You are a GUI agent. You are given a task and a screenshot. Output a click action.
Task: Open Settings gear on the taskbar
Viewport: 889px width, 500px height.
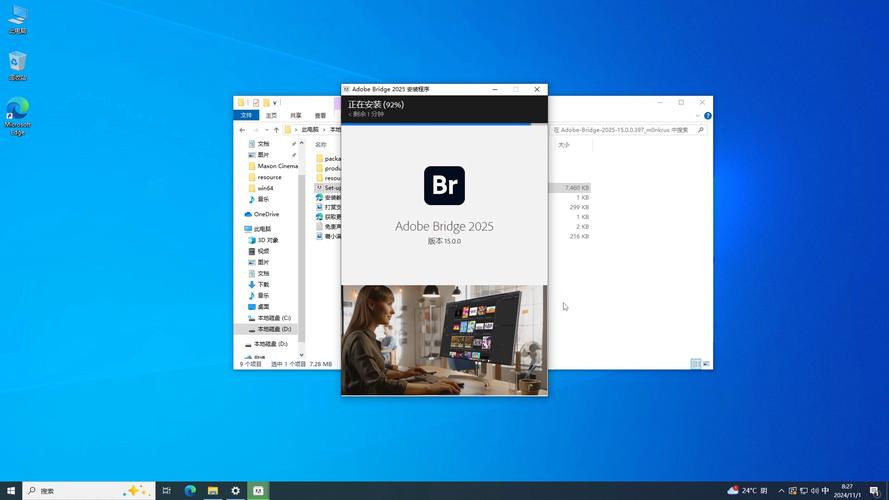235,490
